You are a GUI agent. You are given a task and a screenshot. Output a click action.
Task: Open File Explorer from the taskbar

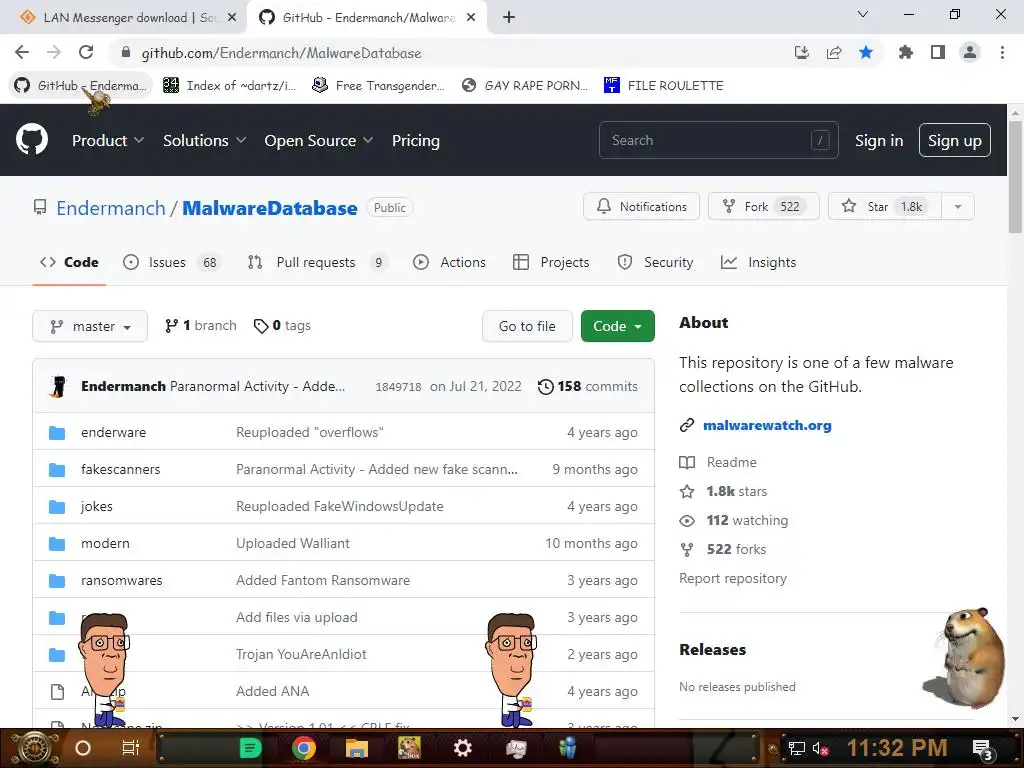(357, 748)
